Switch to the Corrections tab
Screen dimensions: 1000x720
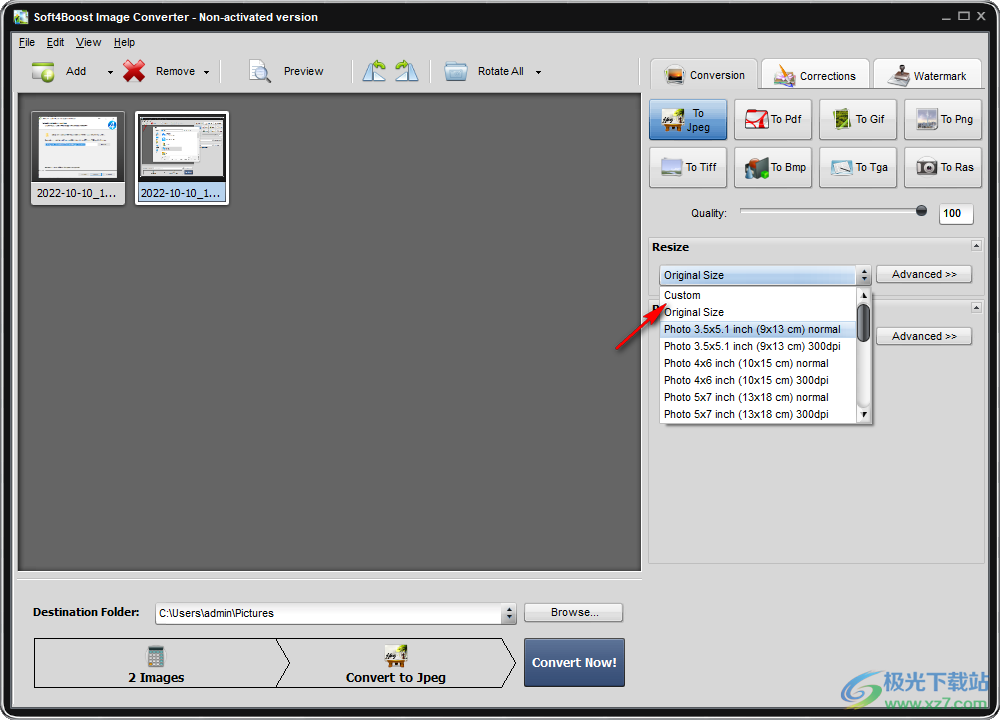[815, 76]
